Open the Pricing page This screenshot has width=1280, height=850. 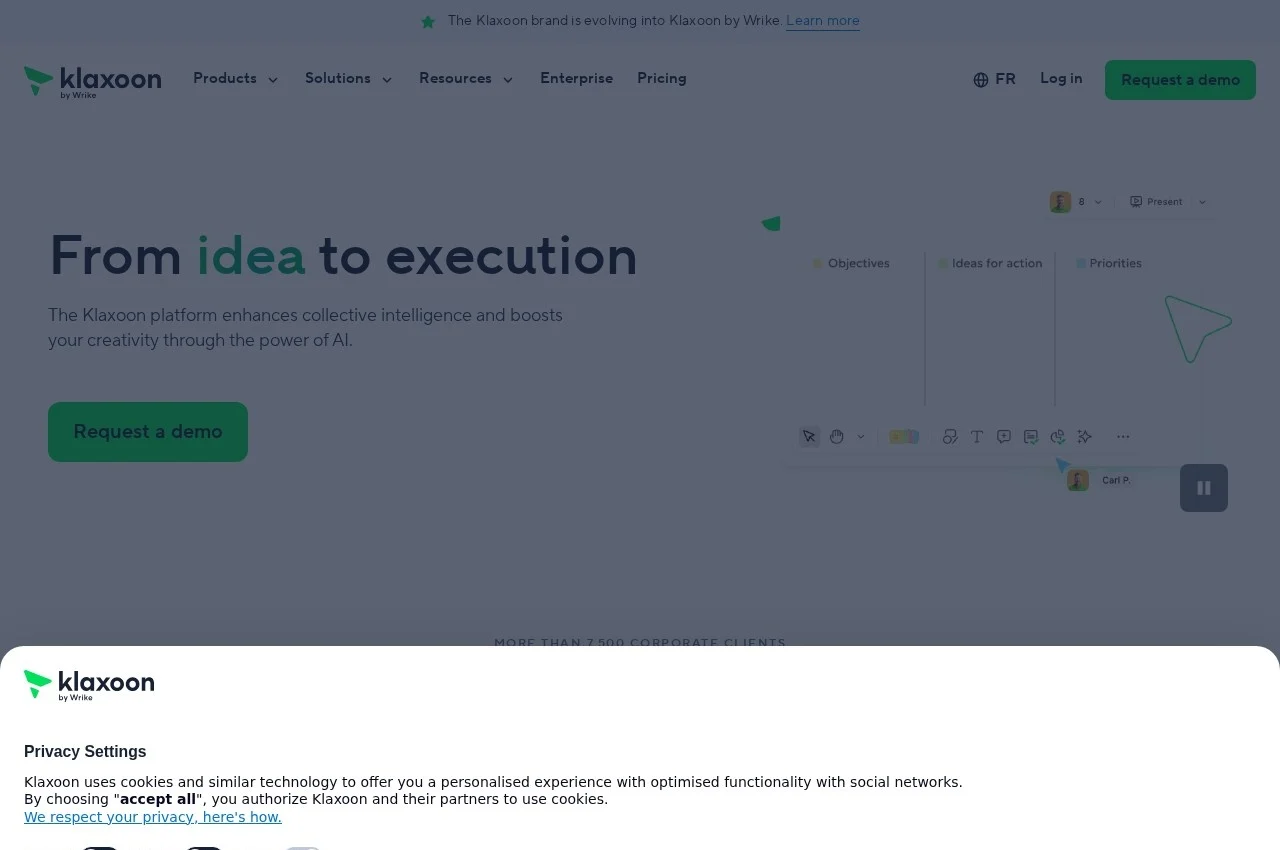[662, 79]
